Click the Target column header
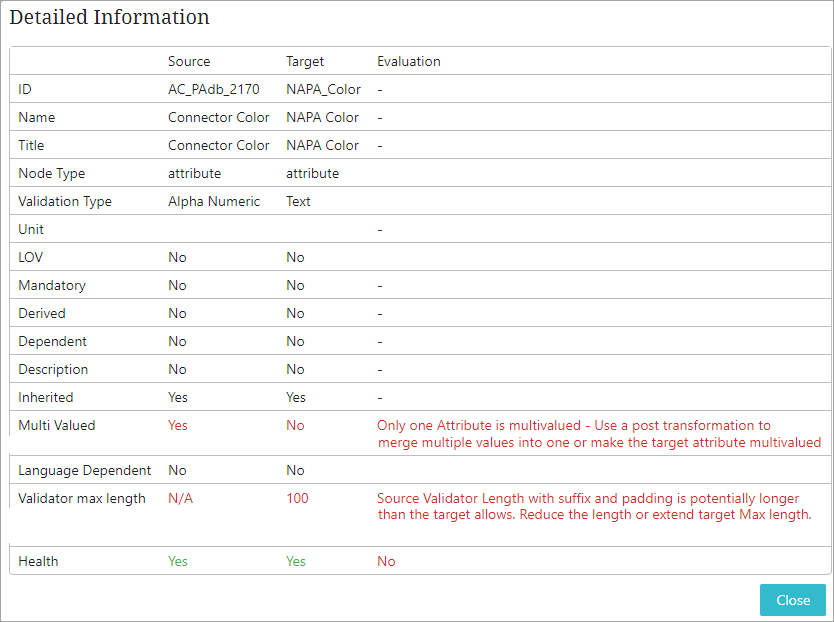This screenshot has height=622, width=834. coord(305,61)
